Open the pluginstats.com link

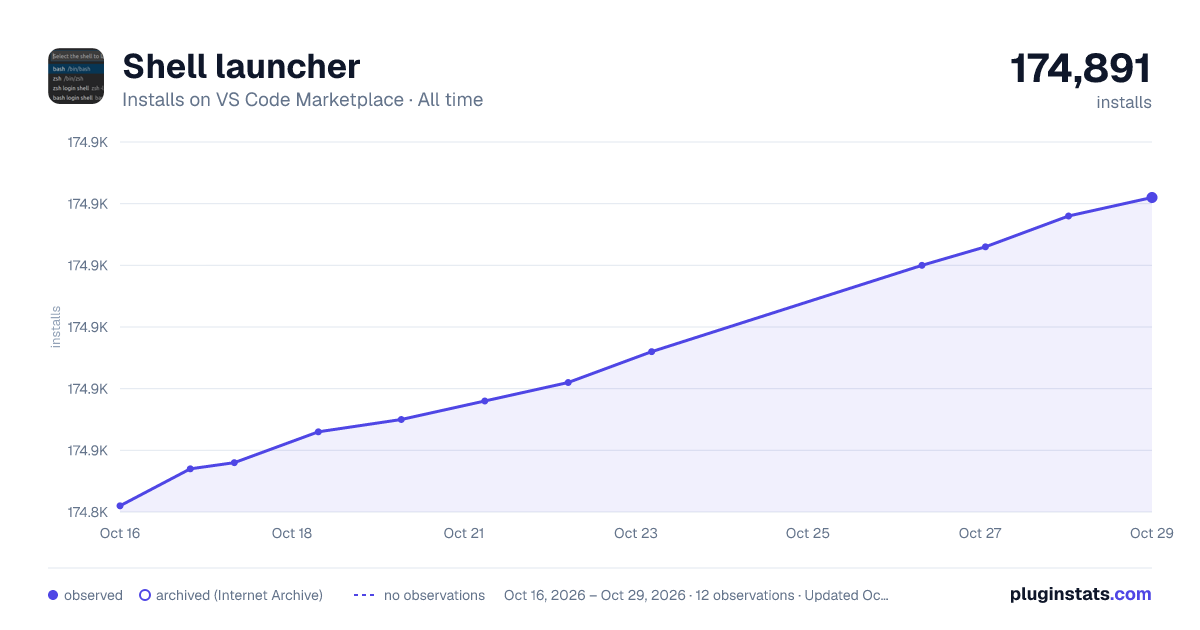tap(1081, 594)
